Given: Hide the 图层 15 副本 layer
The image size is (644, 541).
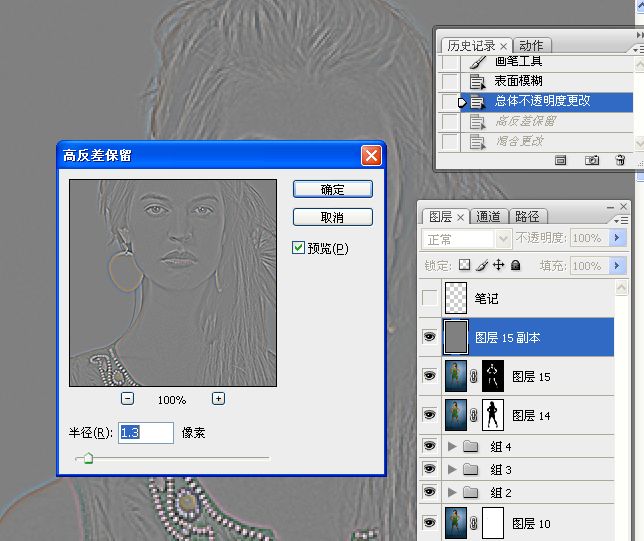Looking at the screenshot, I should (430, 337).
